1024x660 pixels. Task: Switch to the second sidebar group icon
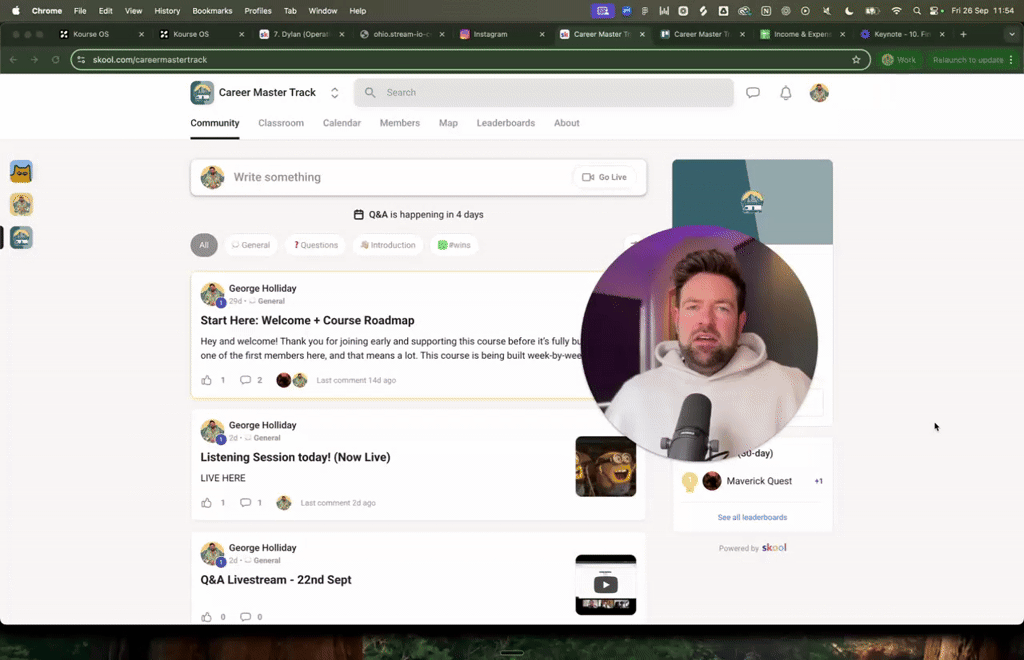(x=21, y=205)
